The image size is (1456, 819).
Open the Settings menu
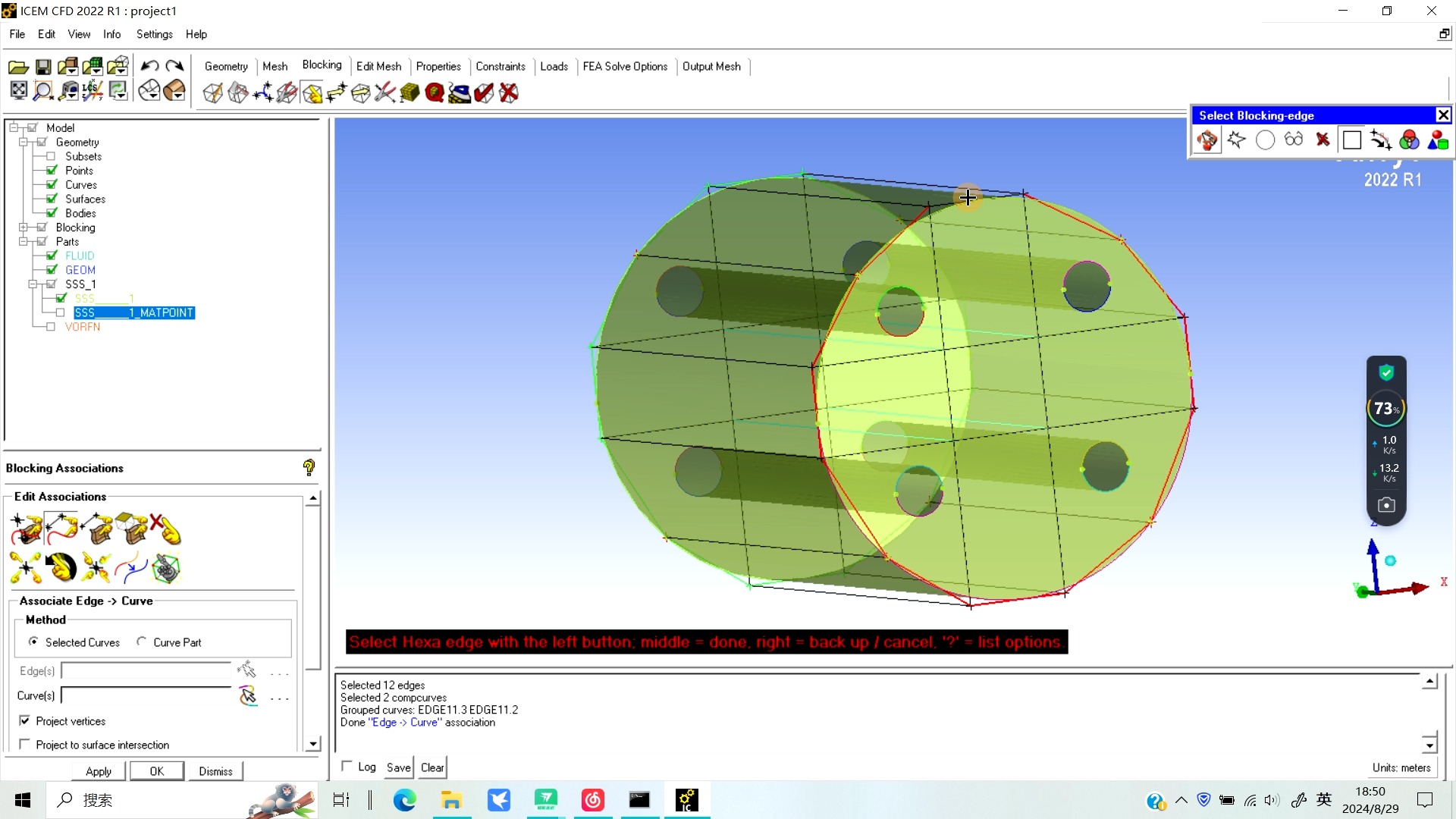tap(154, 34)
